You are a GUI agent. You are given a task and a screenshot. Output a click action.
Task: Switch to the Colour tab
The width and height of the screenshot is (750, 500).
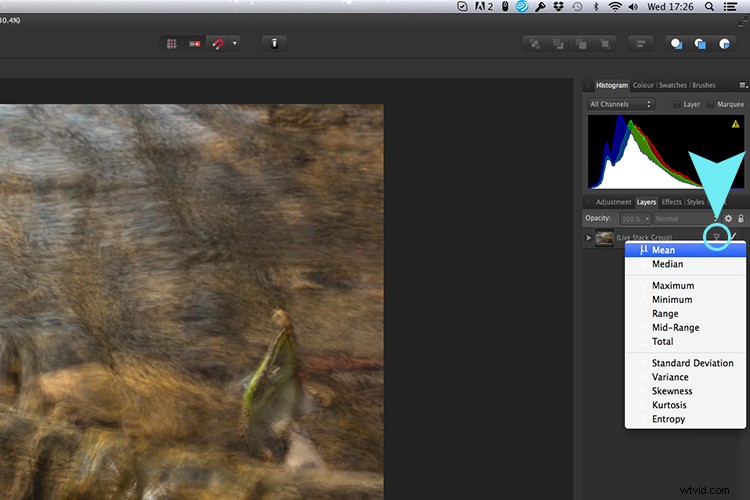(643, 85)
